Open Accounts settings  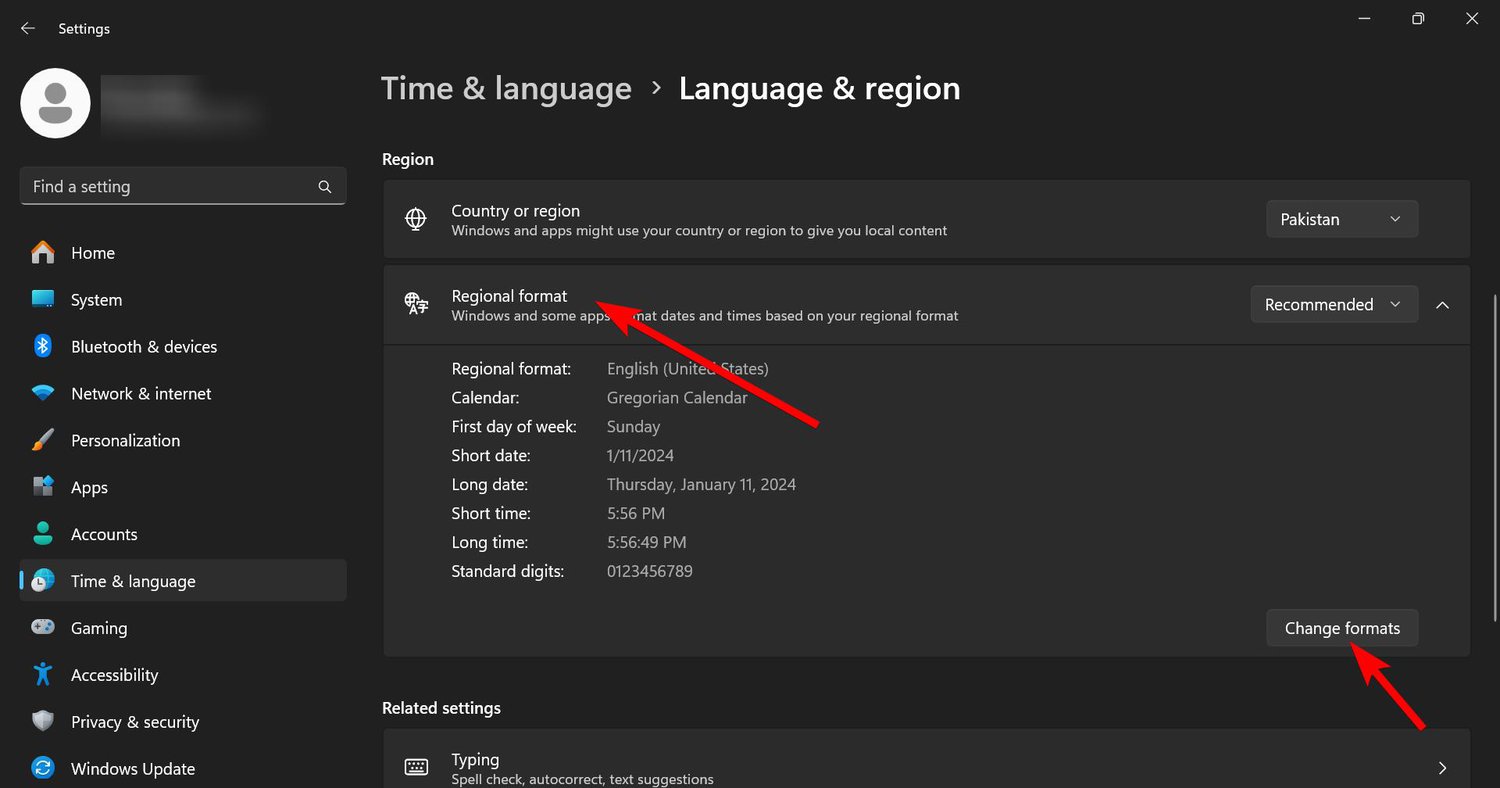(104, 534)
